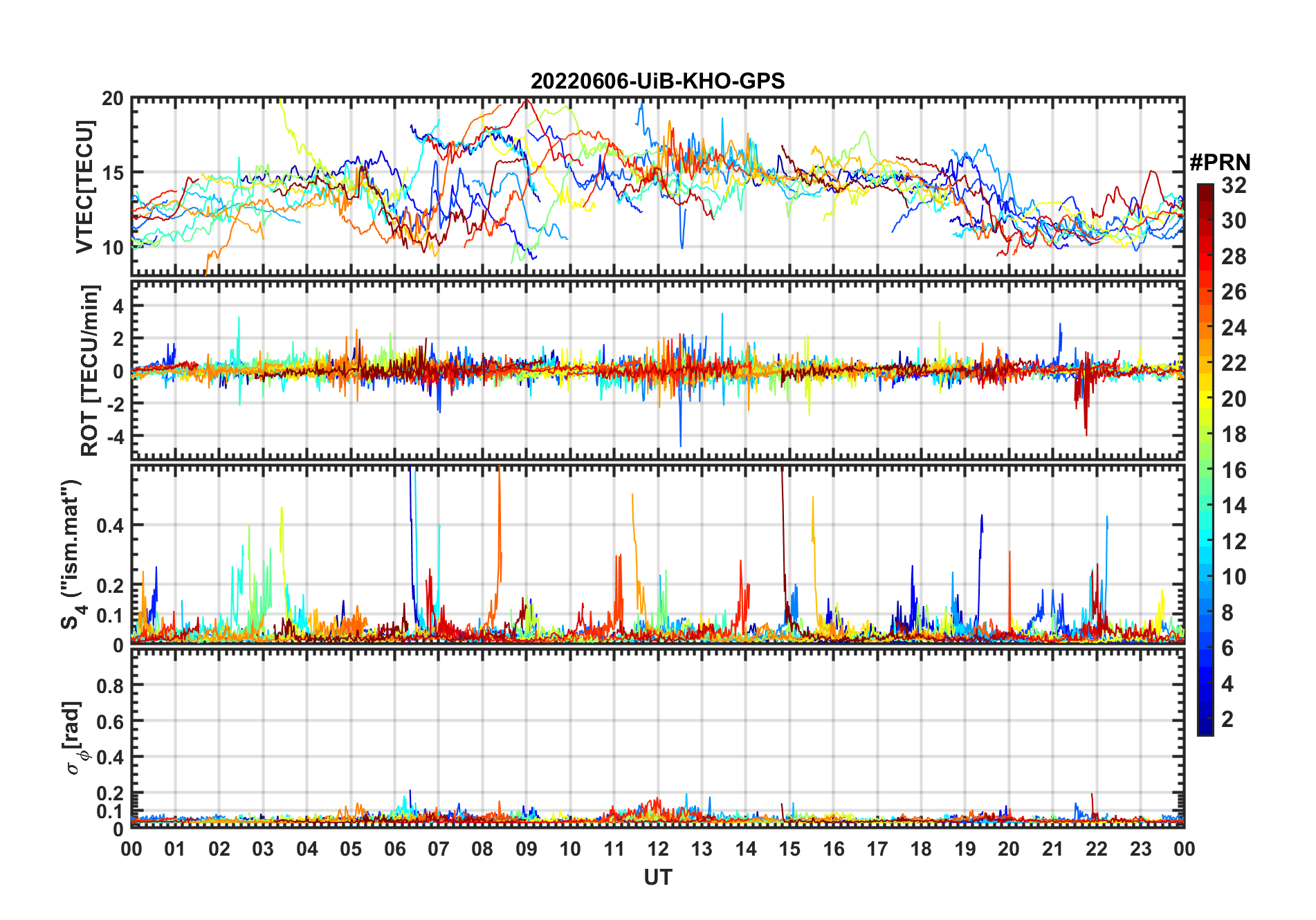Click the "02" hour tick on UT axis

[219, 849]
